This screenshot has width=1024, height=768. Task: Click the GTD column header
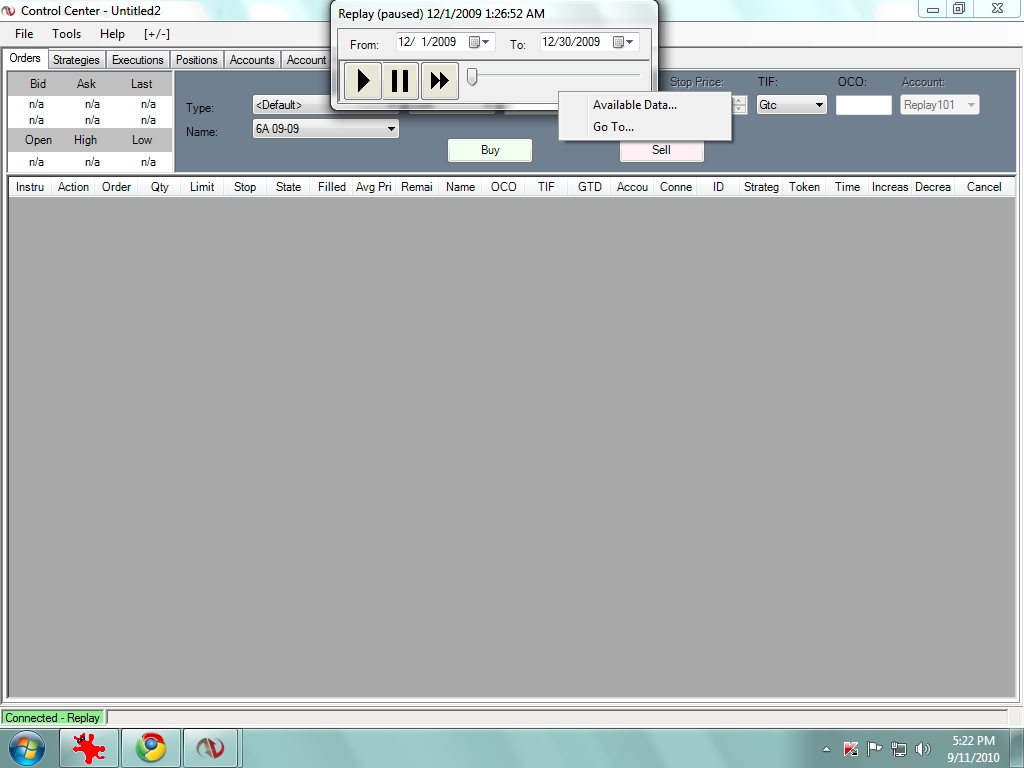590,187
